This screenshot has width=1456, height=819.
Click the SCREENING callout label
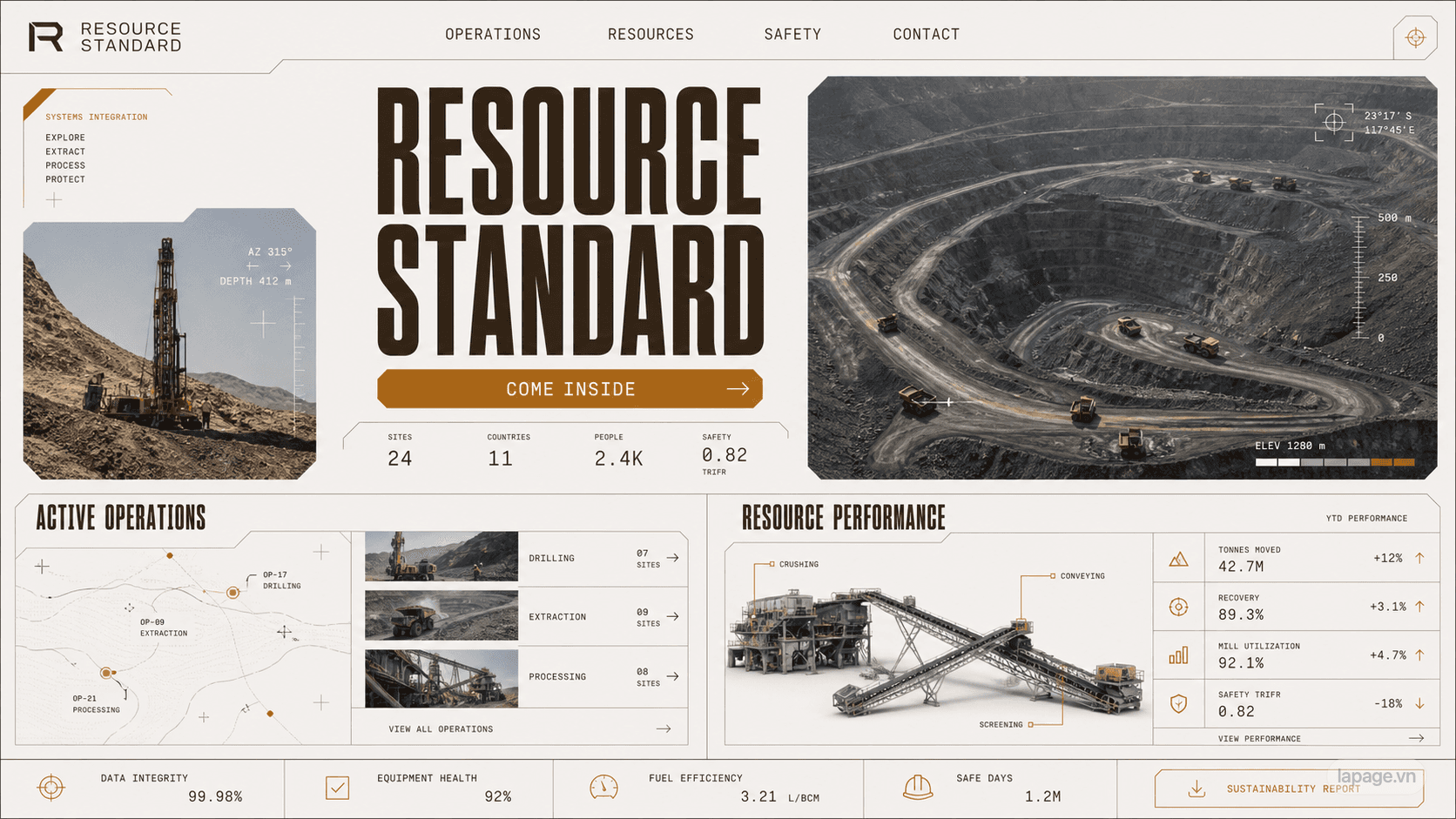point(1001,725)
